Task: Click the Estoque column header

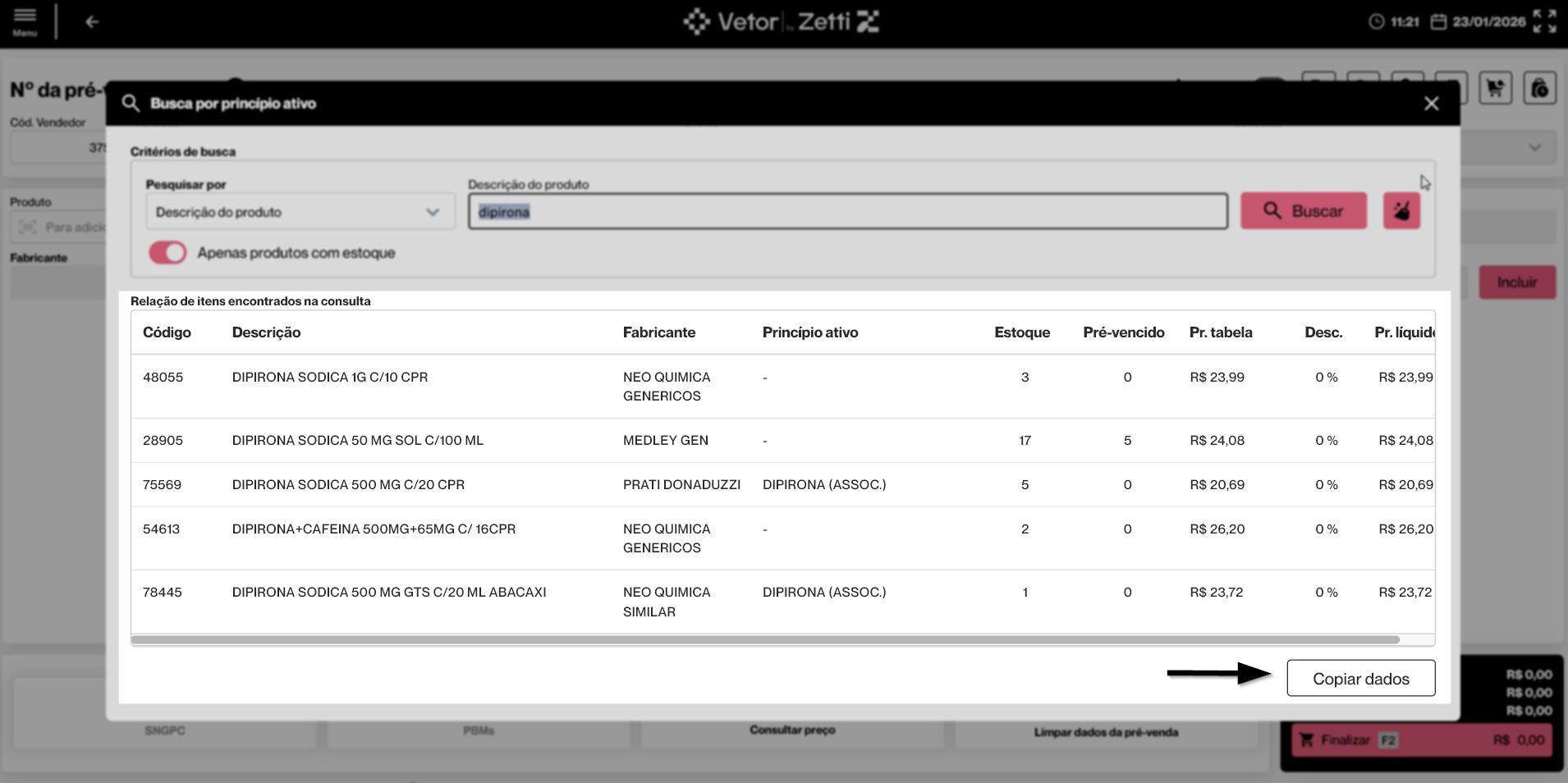Action: pos(1022,332)
